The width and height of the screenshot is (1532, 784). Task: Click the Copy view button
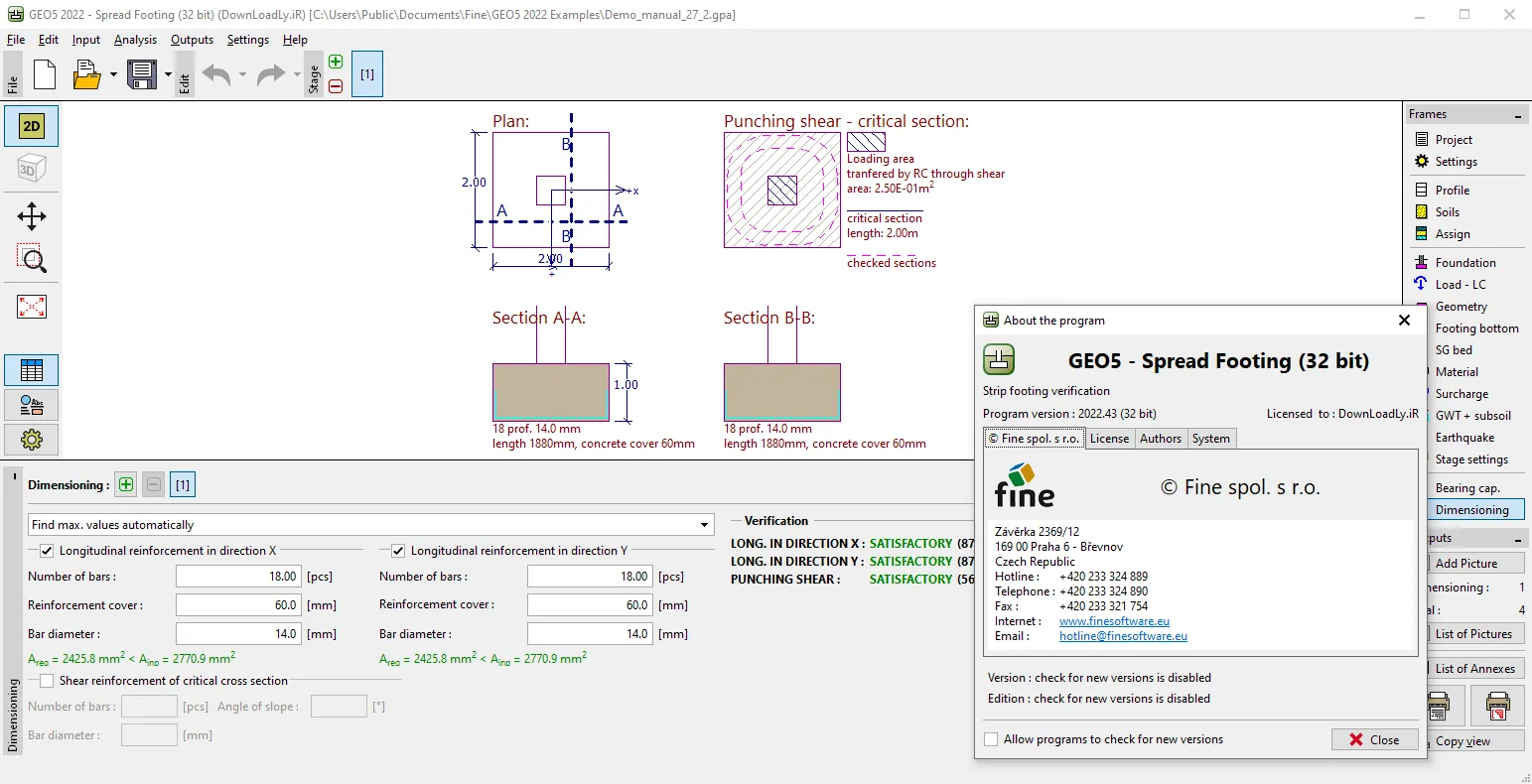(x=1473, y=741)
